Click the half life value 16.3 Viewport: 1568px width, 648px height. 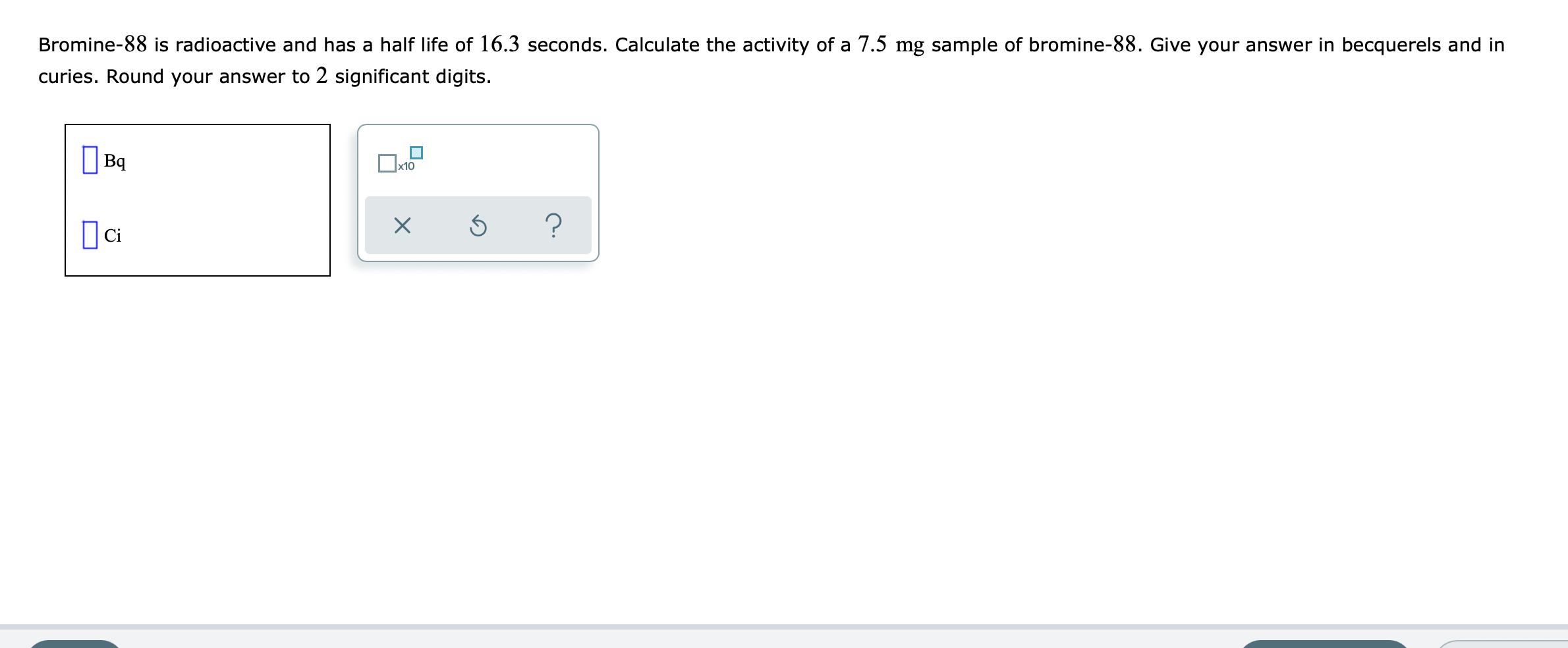pos(499,44)
